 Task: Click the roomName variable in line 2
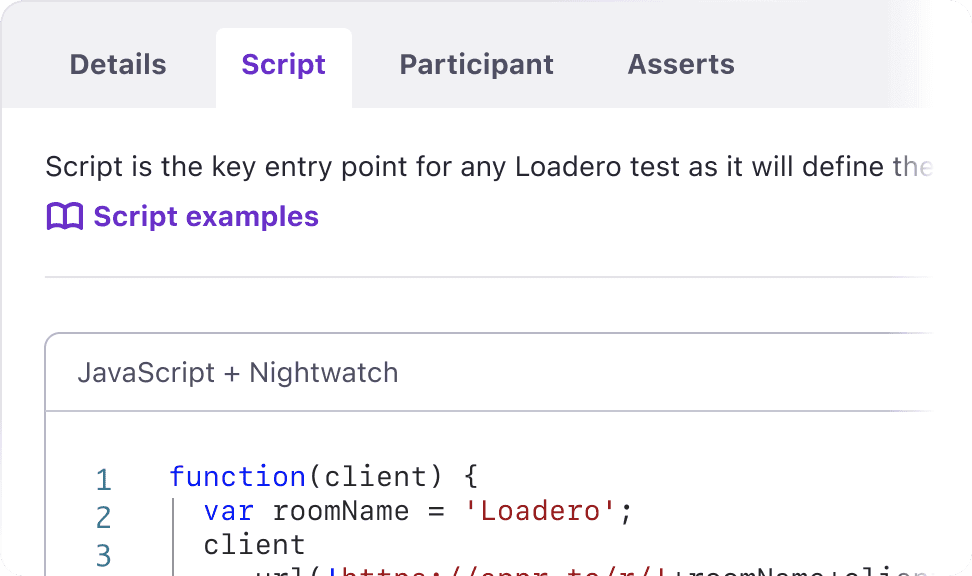(341, 512)
